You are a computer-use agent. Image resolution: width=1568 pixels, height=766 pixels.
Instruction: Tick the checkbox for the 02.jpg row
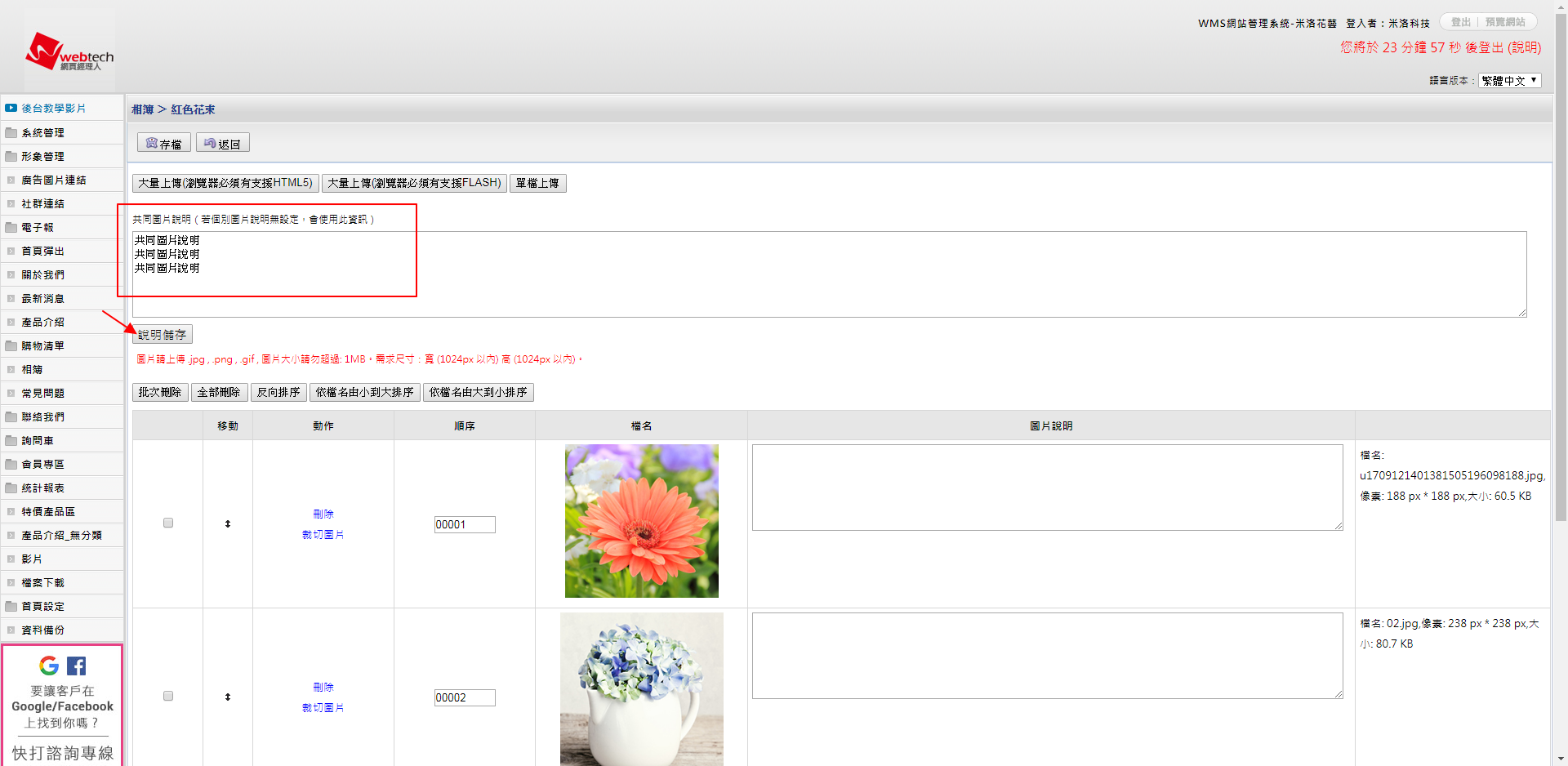168,696
